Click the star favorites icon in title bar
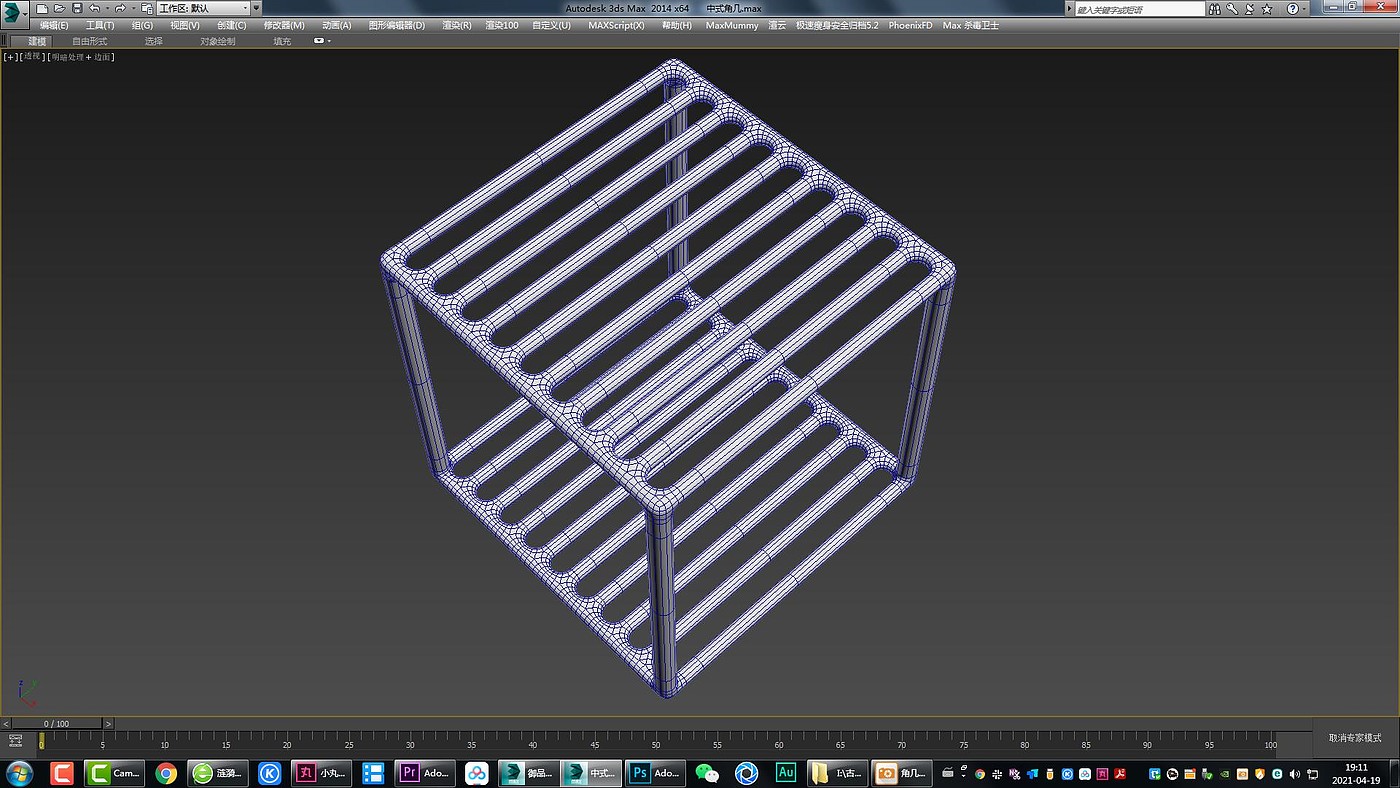 point(1266,9)
